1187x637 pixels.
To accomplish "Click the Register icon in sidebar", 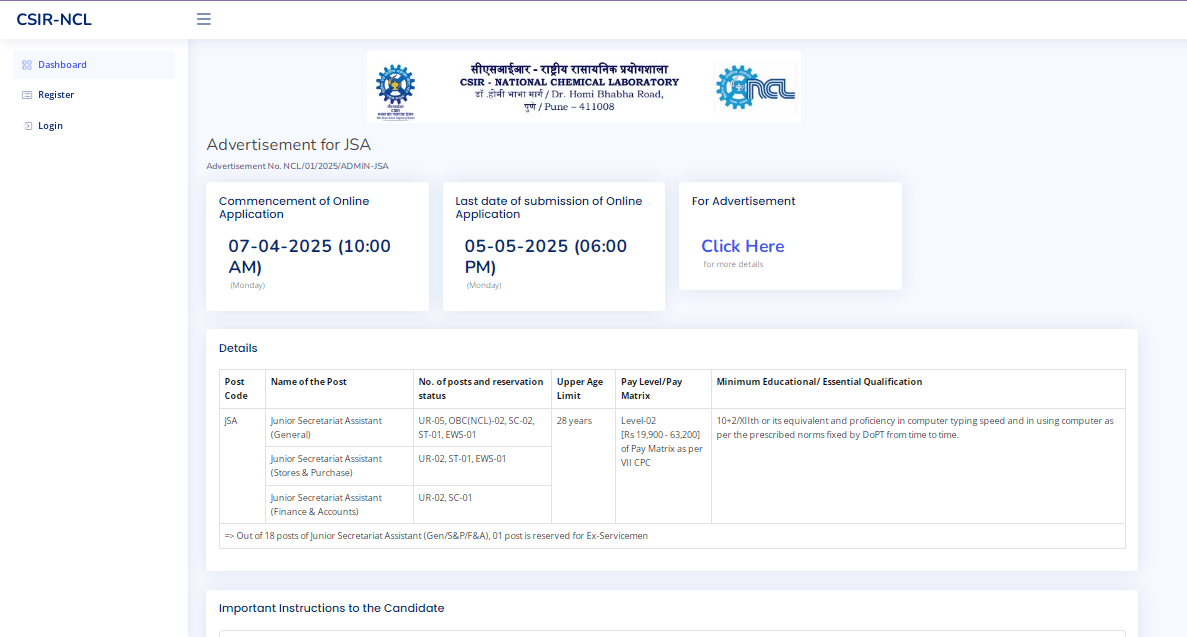I will point(27,95).
